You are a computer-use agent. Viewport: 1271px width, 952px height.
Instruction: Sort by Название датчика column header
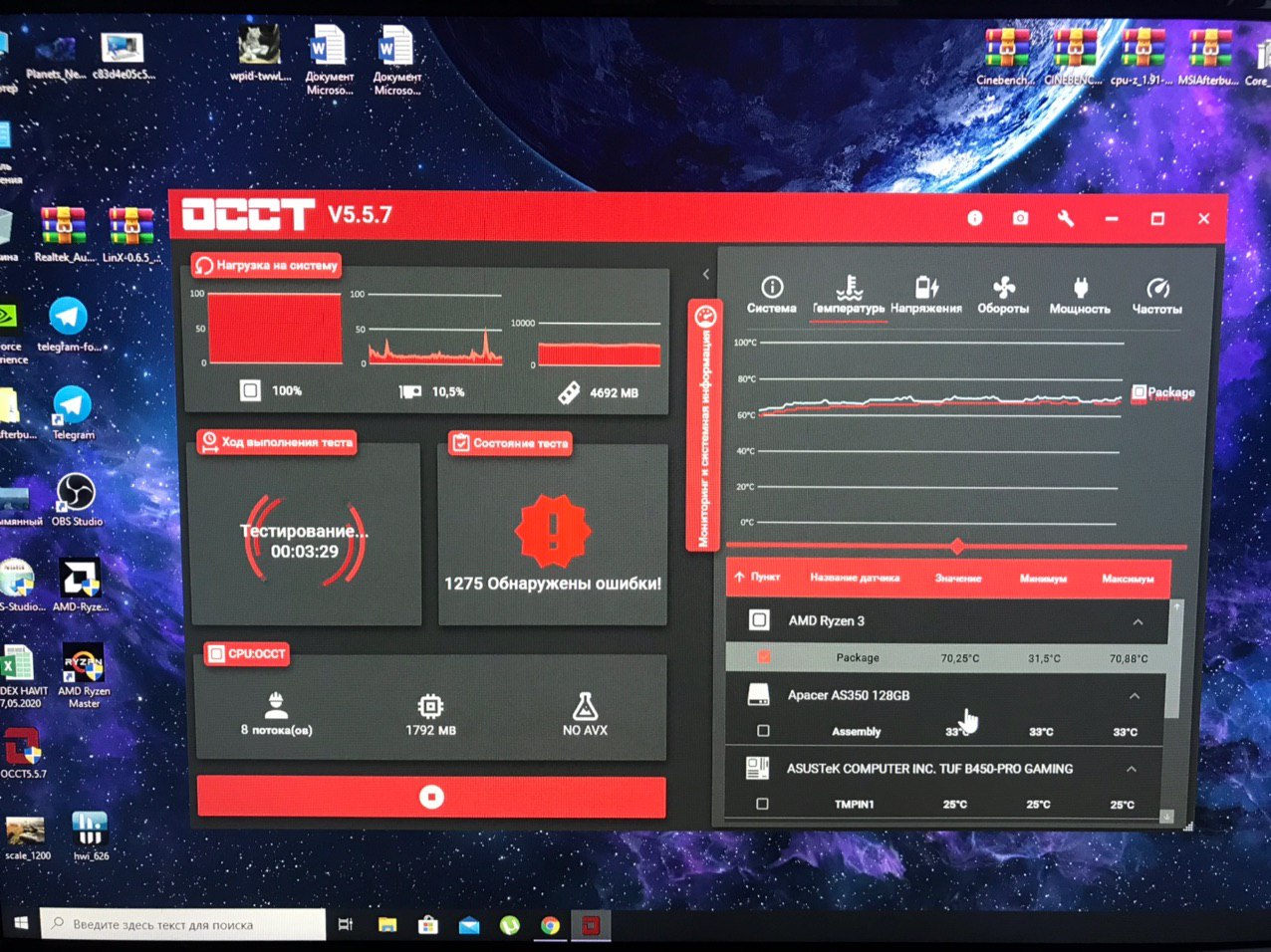click(854, 578)
